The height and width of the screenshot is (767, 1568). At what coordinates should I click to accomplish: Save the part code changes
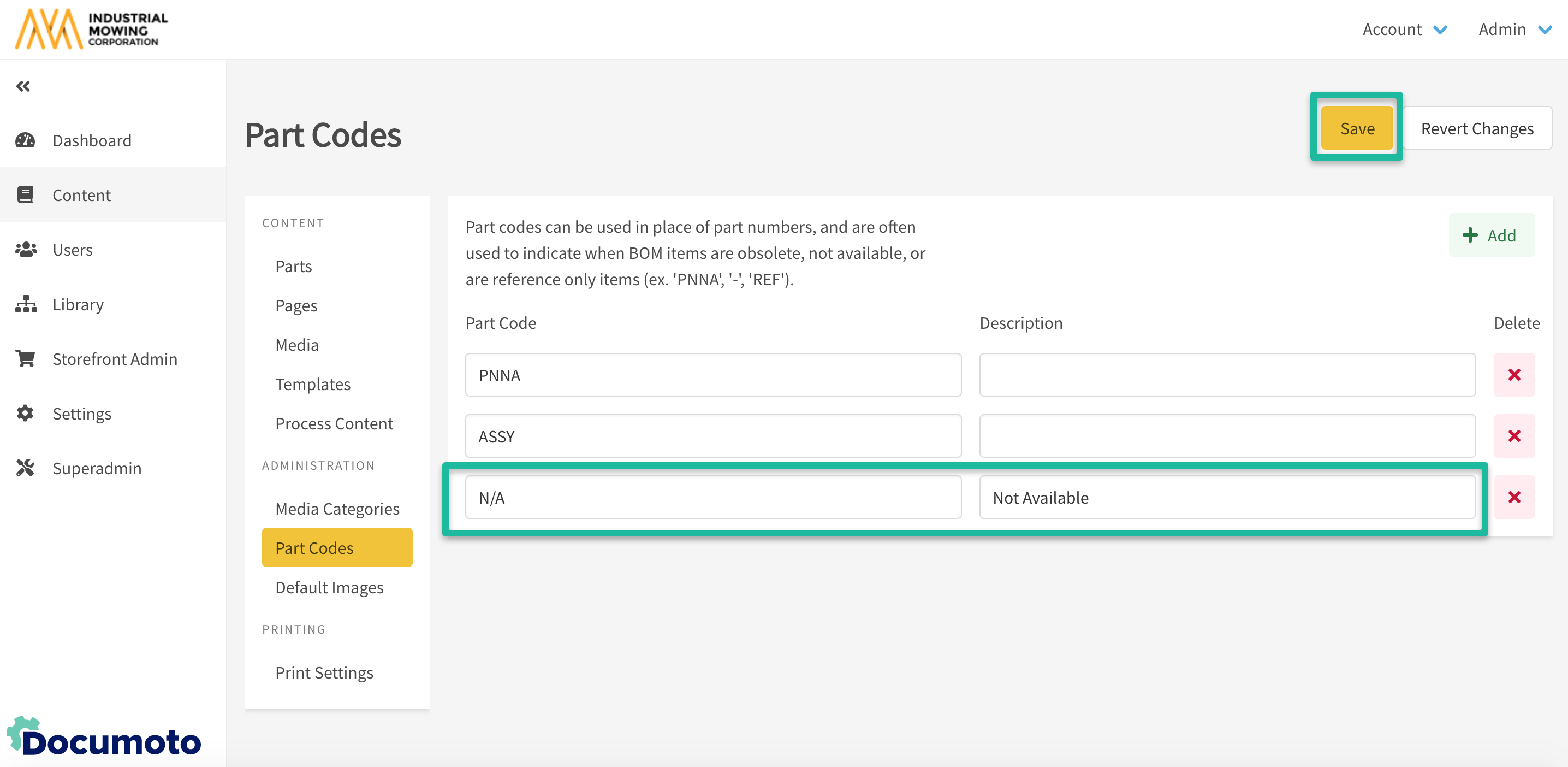(1356, 128)
